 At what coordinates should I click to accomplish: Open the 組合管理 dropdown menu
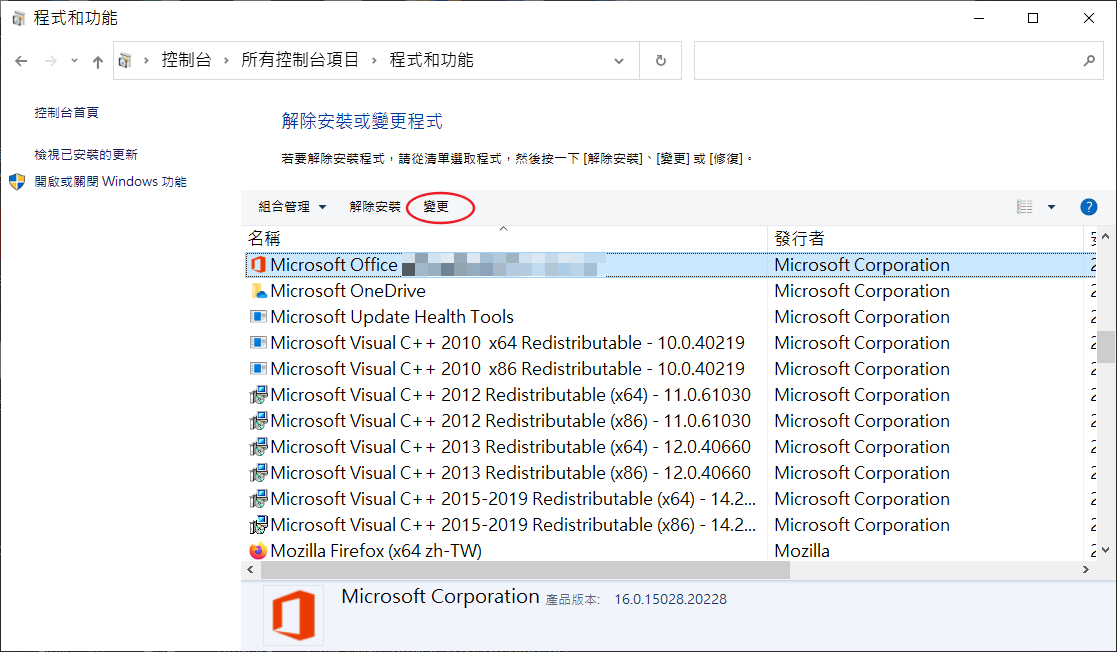(292, 207)
